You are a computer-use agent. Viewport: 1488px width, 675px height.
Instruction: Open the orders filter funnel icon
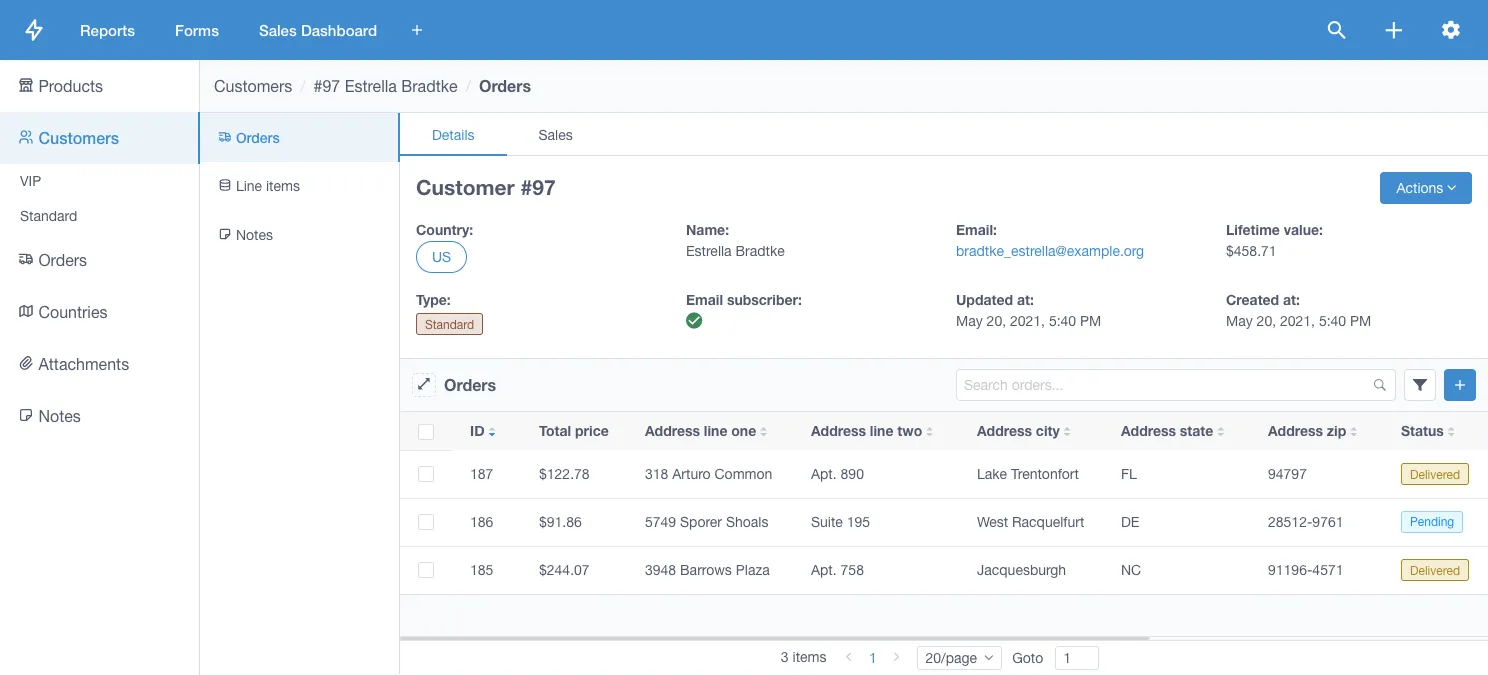[1419, 384]
